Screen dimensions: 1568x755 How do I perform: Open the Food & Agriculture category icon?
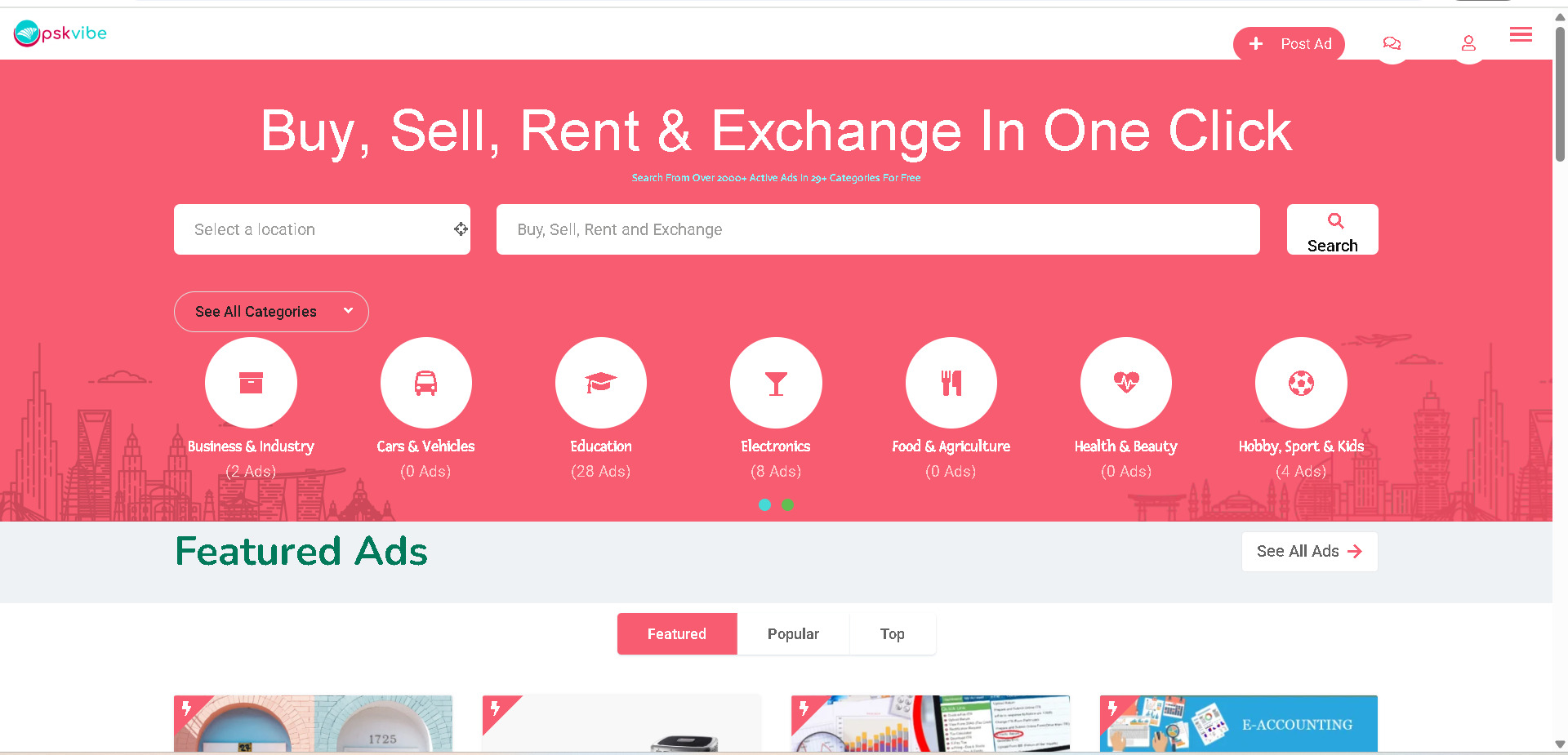951,383
